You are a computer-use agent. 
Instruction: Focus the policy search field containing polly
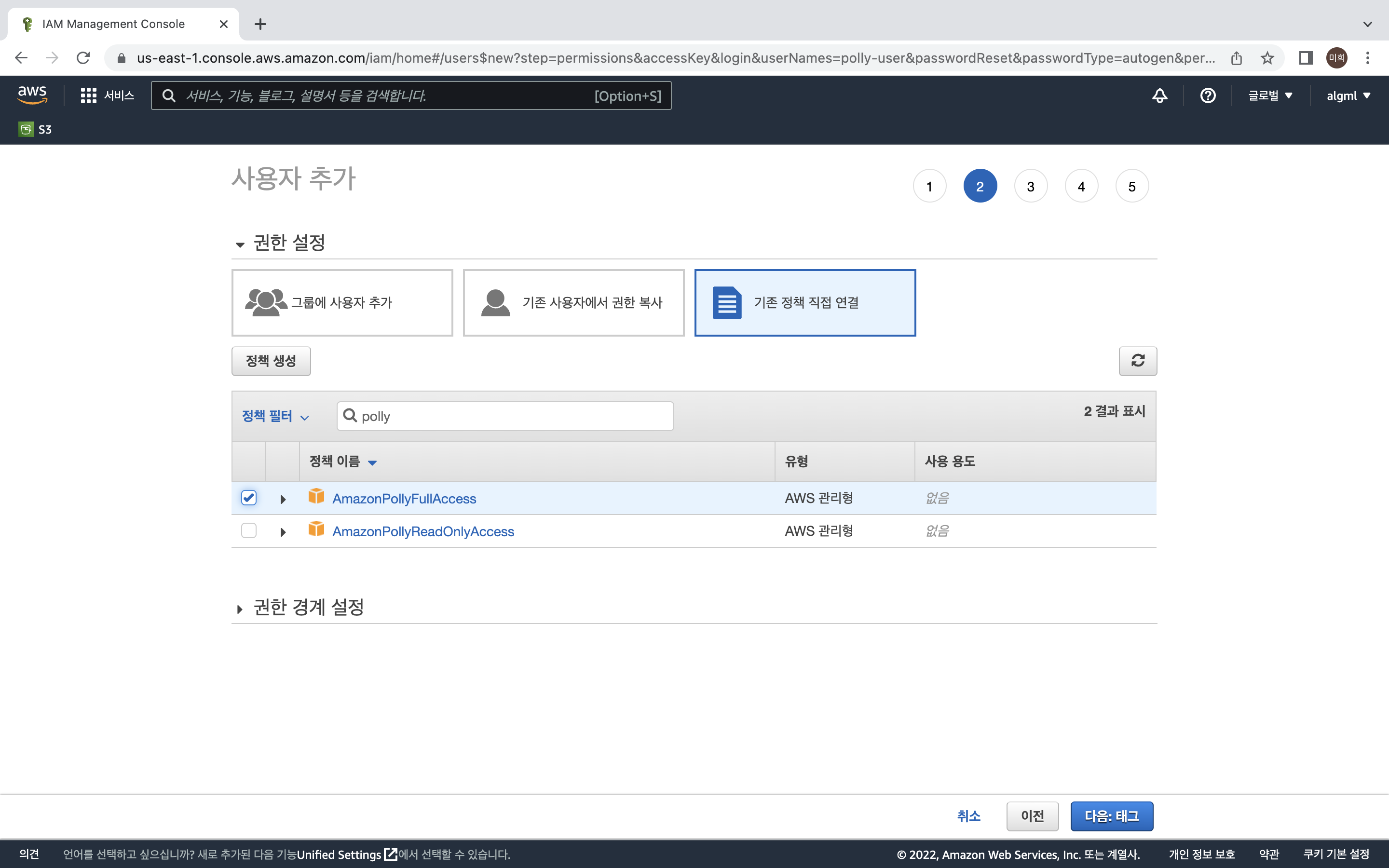[x=505, y=416]
